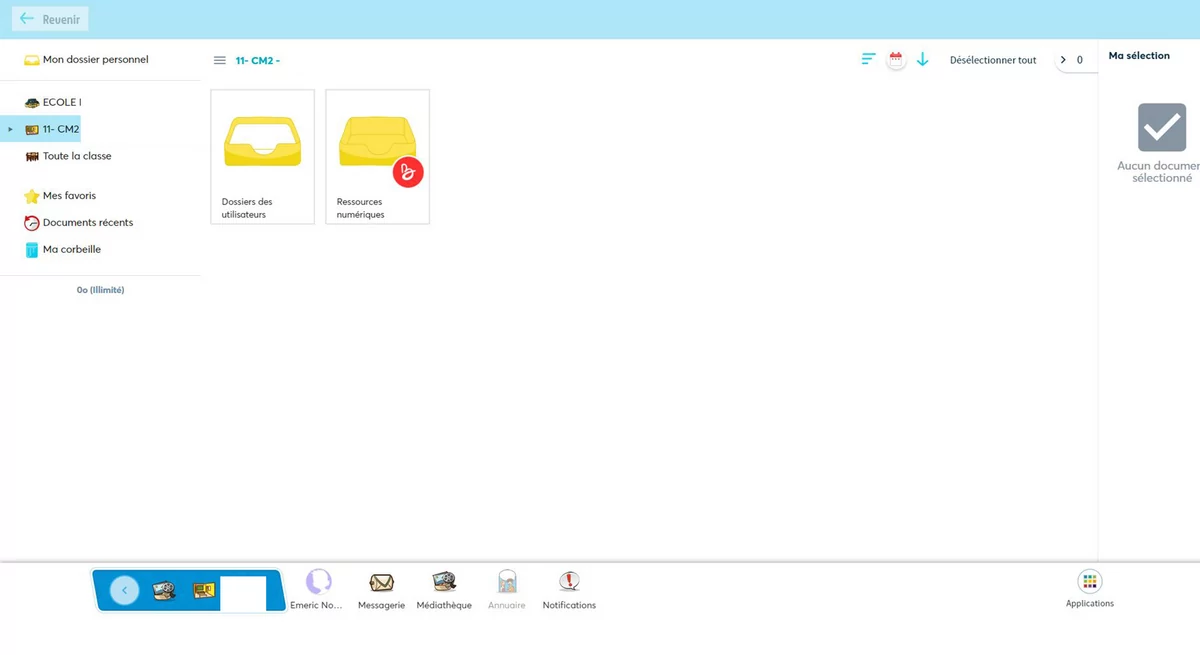
Task: Reverse sort order with the down arrow
Action: coord(923,60)
